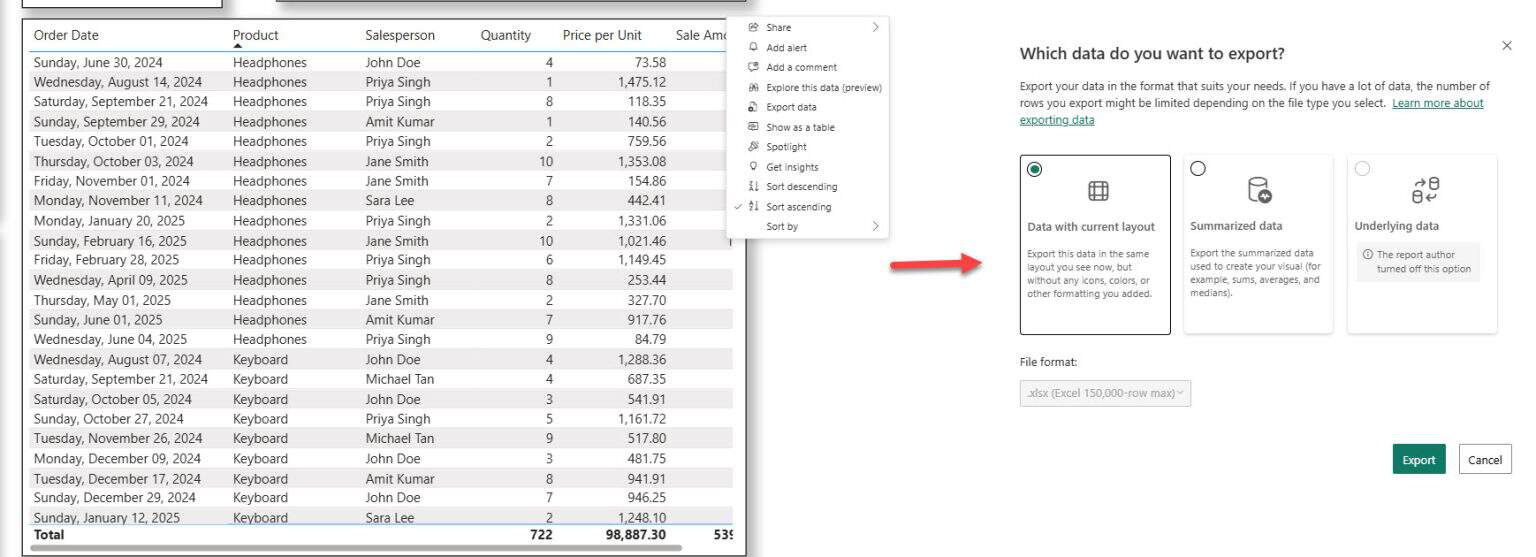Click the sort arrow under Product header
Viewport: 1536px width, 557px height.
238,46
